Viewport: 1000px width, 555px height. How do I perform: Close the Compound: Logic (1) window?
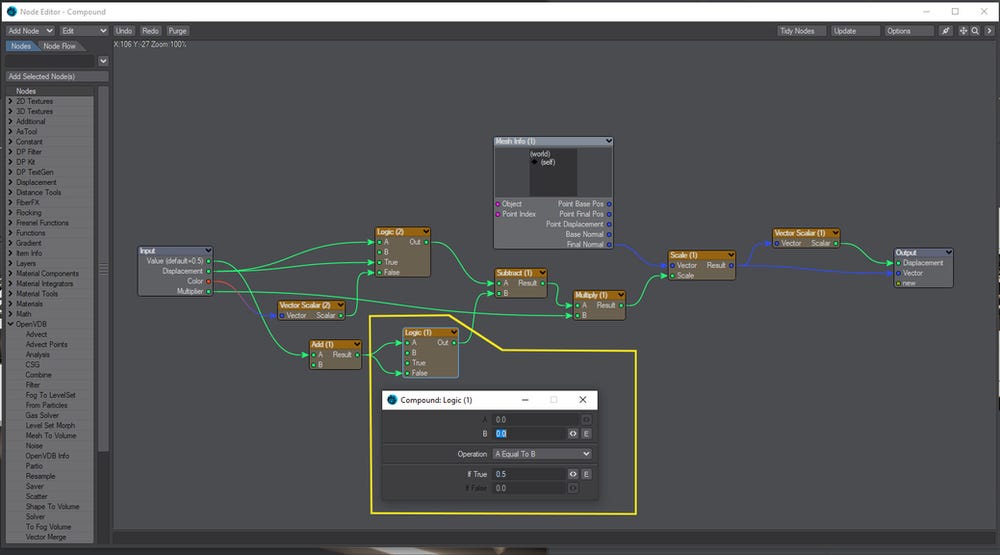(x=582, y=400)
